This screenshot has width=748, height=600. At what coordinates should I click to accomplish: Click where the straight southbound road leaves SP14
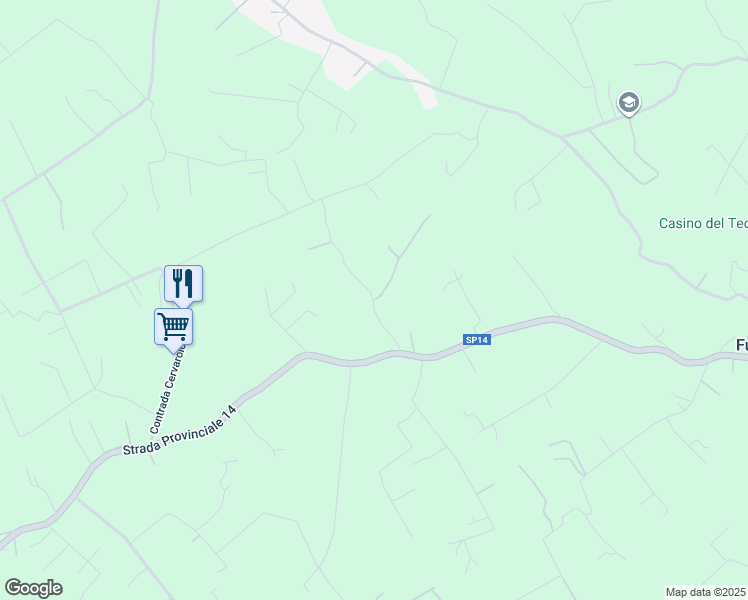pos(351,364)
